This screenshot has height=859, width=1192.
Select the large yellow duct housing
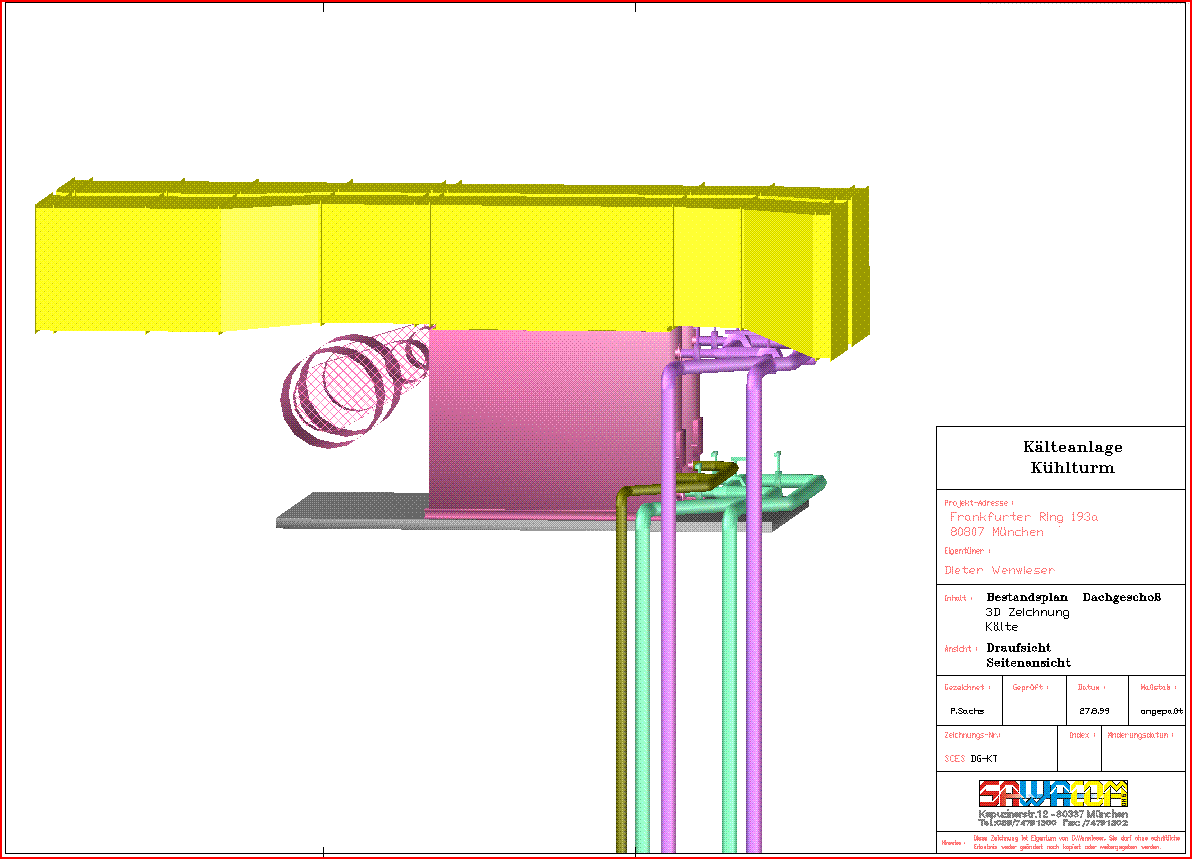pos(450,260)
